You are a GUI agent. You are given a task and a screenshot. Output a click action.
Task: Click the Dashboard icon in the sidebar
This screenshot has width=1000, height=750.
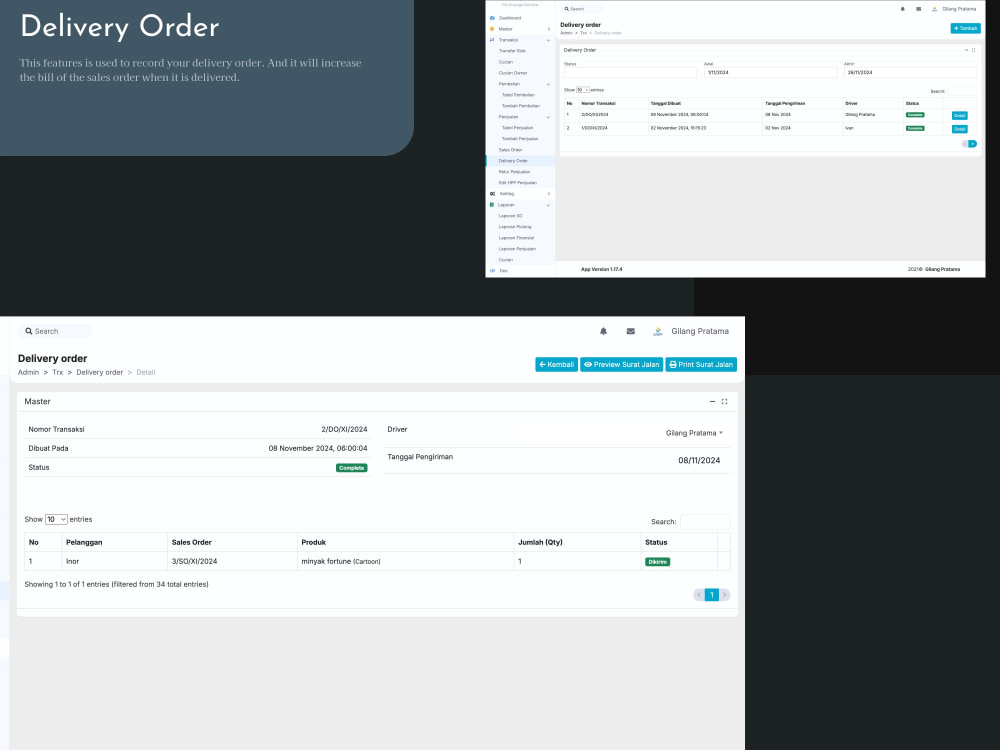[492, 18]
